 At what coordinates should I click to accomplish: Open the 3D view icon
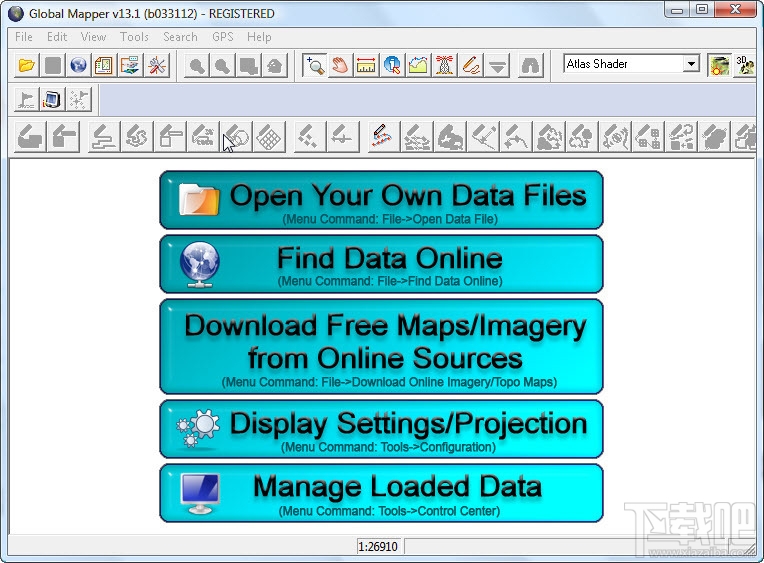pyautogui.click(x=745, y=65)
